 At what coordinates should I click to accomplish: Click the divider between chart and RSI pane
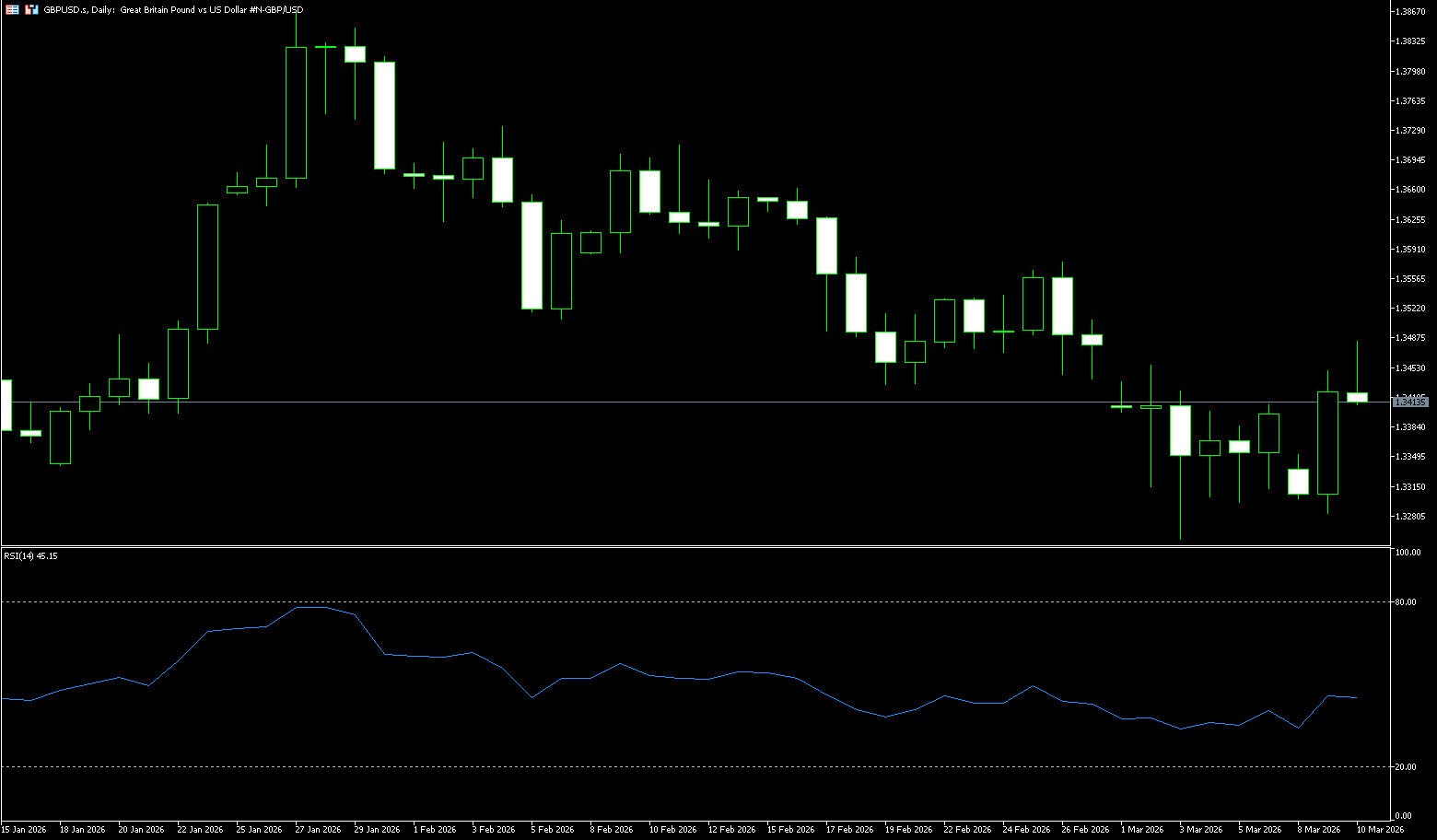(x=691, y=547)
